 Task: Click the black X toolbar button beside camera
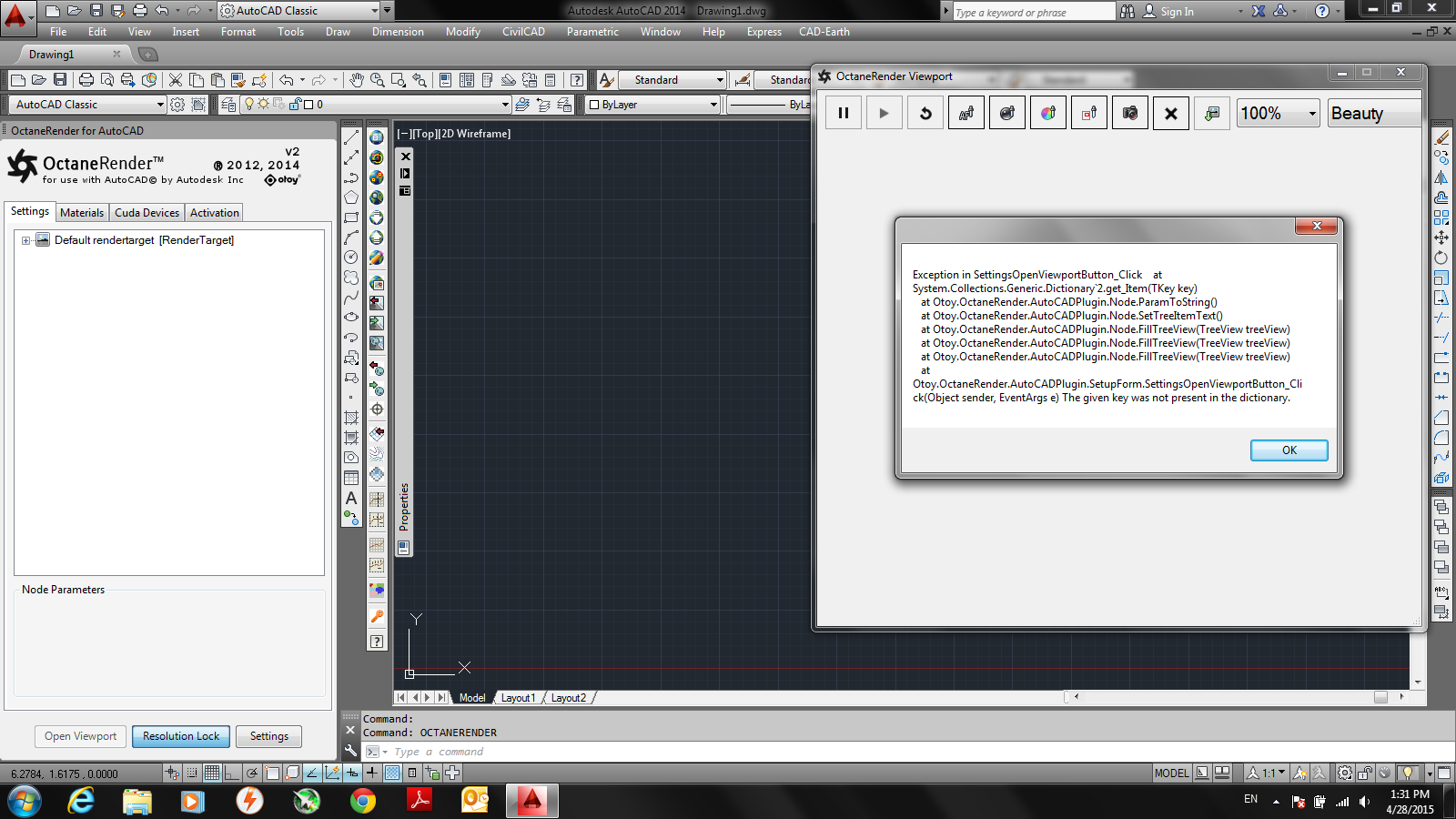[x=1171, y=114]
